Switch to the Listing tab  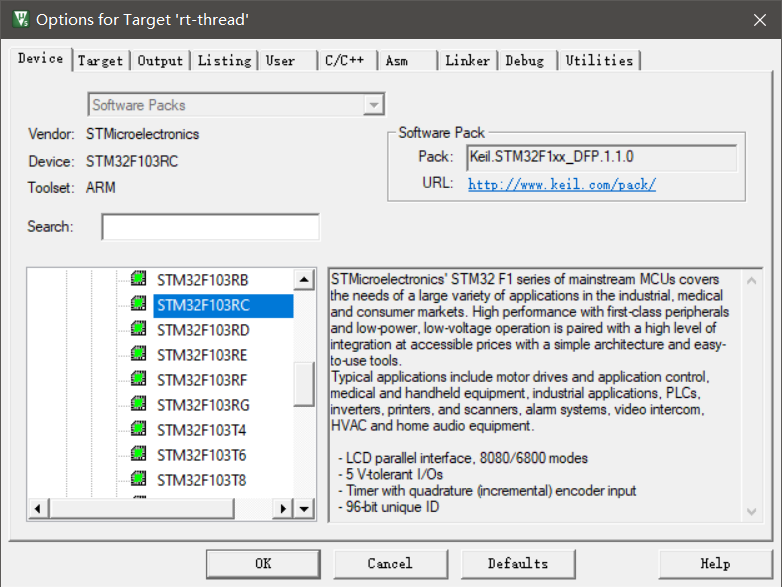pos(224,61)
